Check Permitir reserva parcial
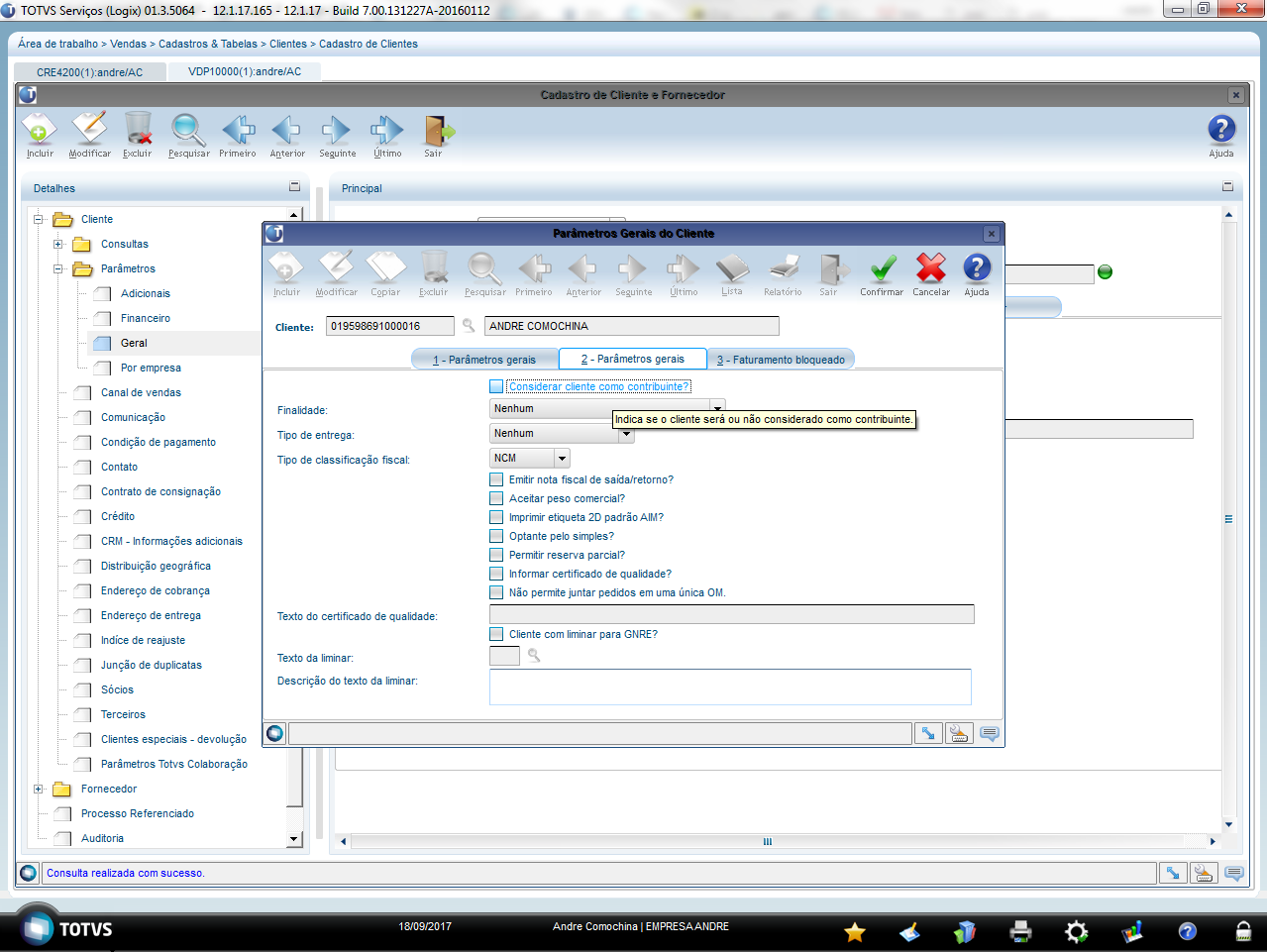This screenshot has height=952, width=1267. (x=496, y=555)
